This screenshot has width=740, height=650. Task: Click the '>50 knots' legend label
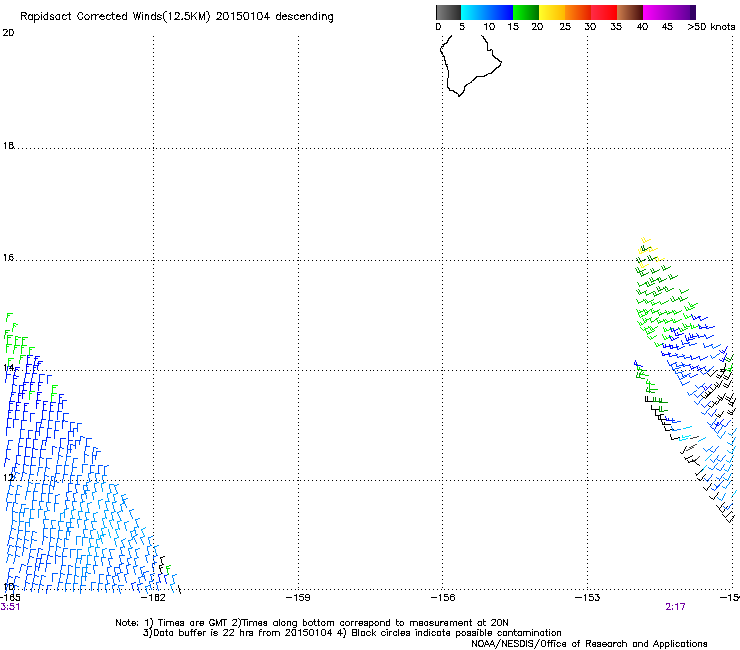(711, 27)
